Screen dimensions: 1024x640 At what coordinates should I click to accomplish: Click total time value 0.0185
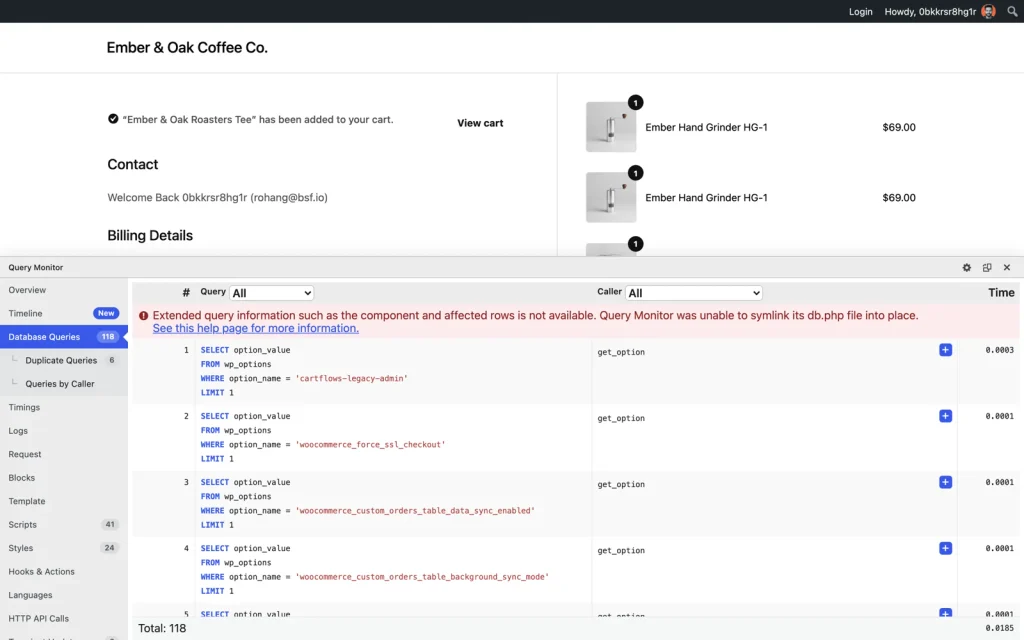[1000, 628]
